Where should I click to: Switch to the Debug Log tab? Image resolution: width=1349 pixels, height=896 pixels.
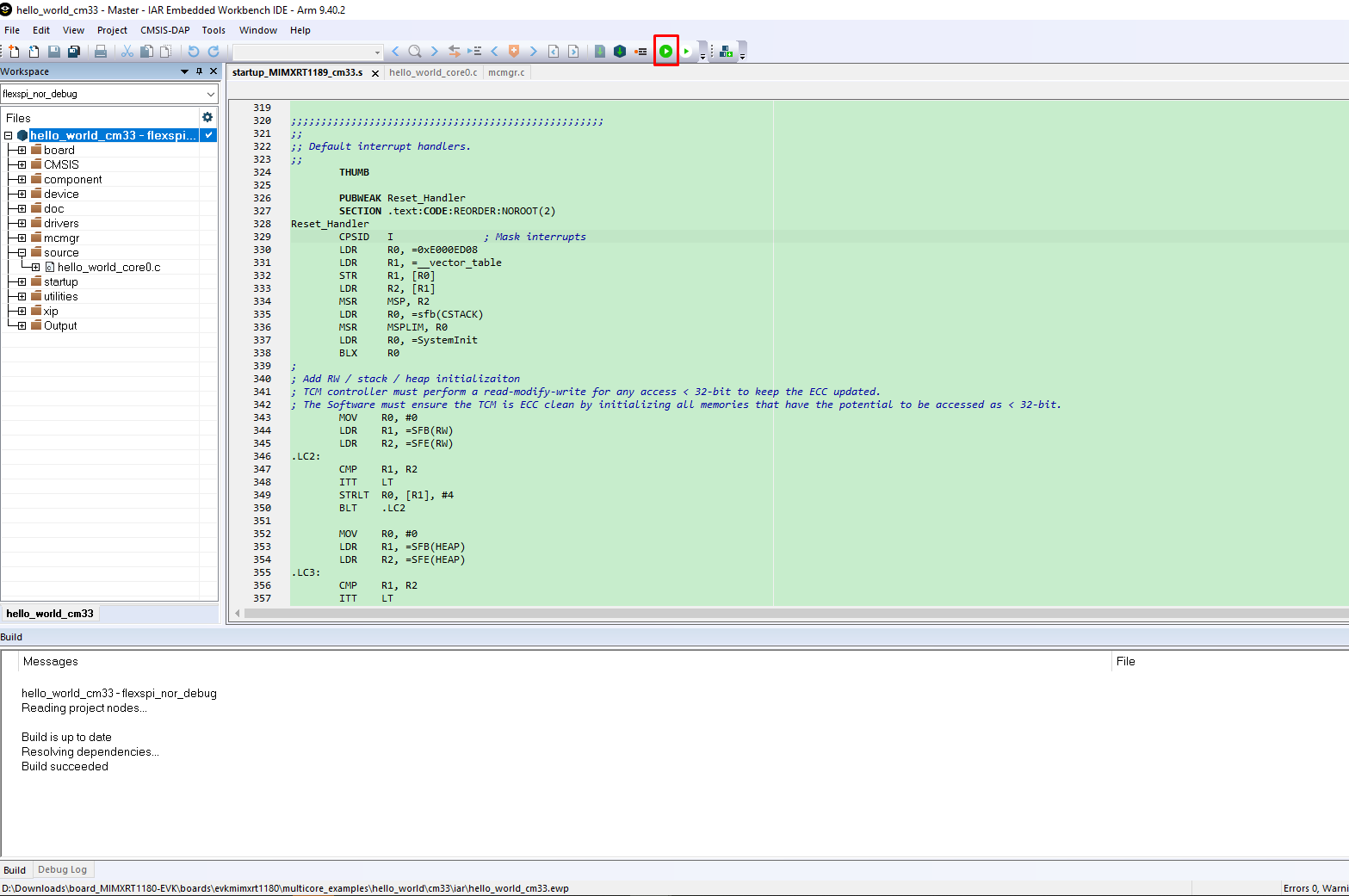coord(62,869)
